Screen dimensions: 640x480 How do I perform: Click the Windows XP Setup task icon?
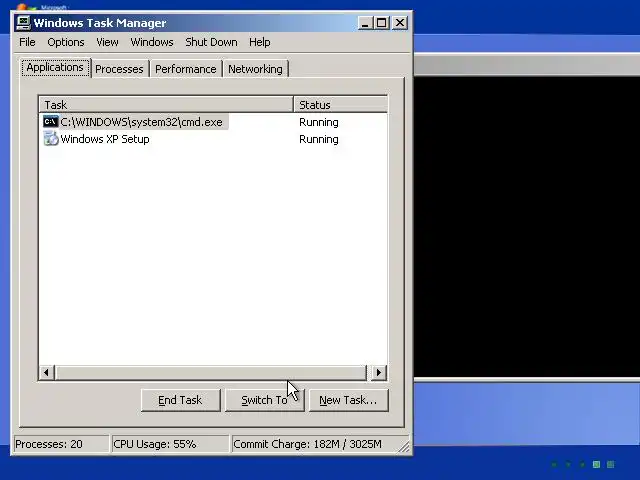click(51, 139)
